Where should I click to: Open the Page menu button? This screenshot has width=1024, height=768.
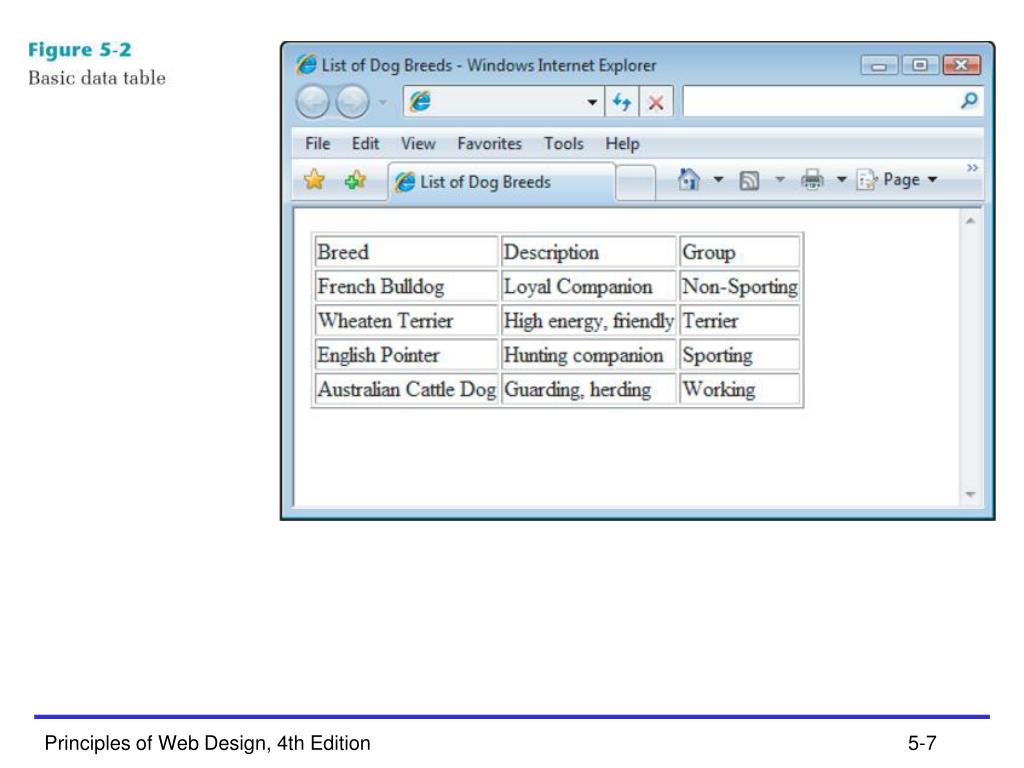pyautogui.click(x=897, y=180)
